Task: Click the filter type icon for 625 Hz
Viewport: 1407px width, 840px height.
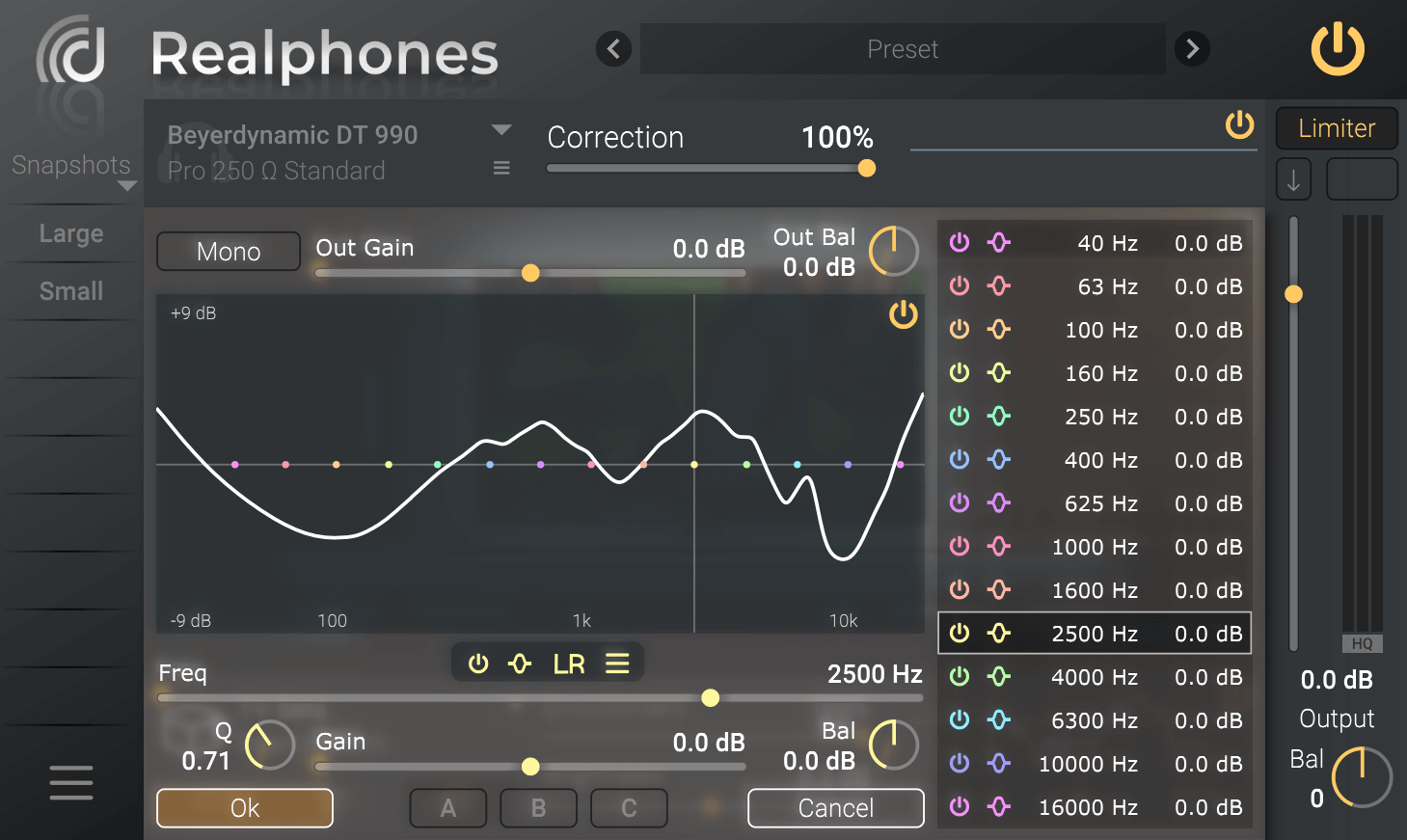Action: [999, 502]
